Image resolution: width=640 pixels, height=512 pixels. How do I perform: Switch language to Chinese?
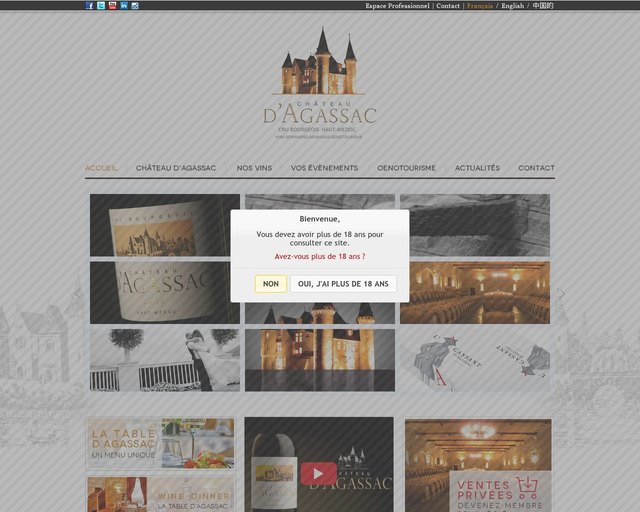click(543, 6)
